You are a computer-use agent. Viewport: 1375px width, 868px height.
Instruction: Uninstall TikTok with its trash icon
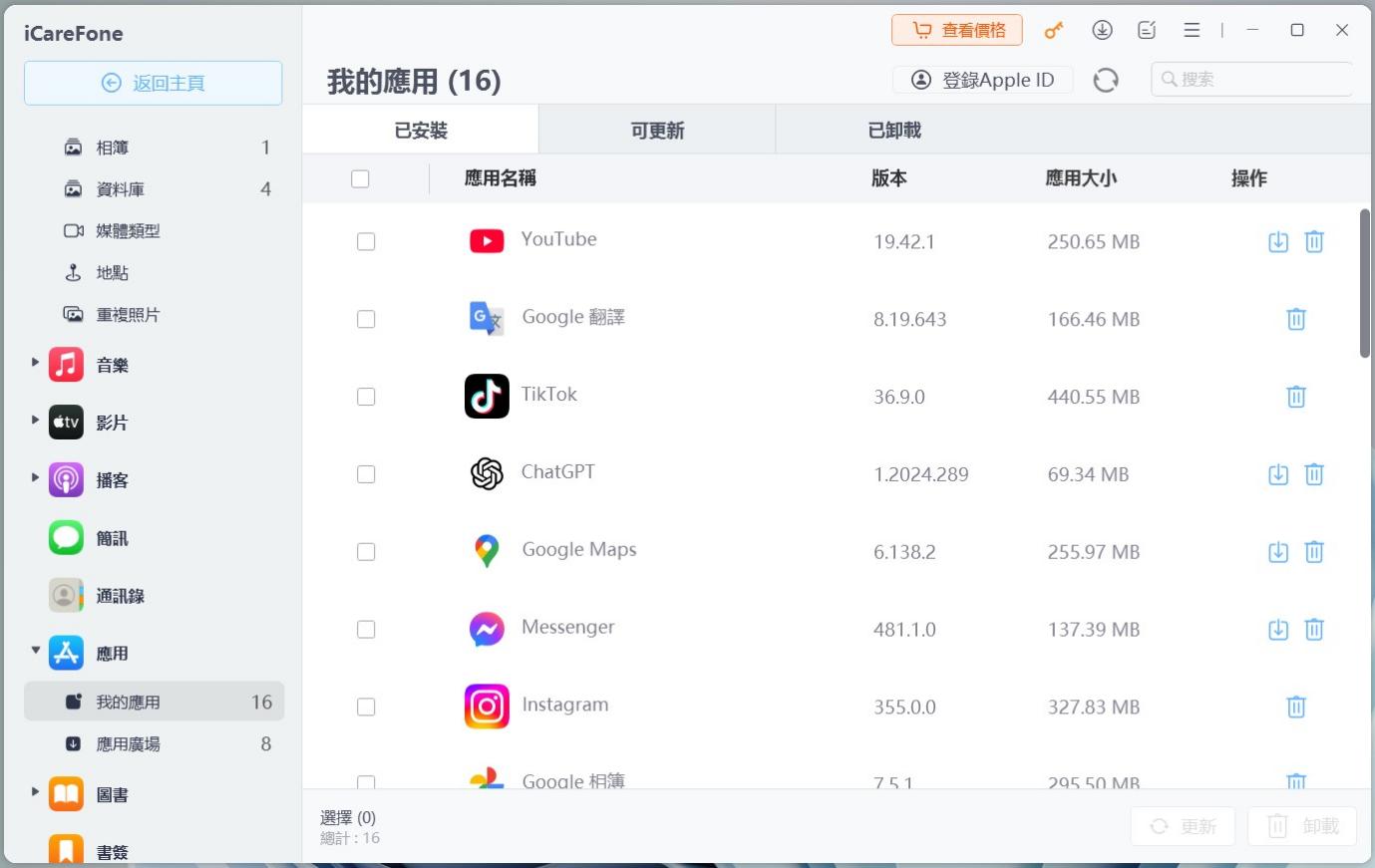point(1296,397)
